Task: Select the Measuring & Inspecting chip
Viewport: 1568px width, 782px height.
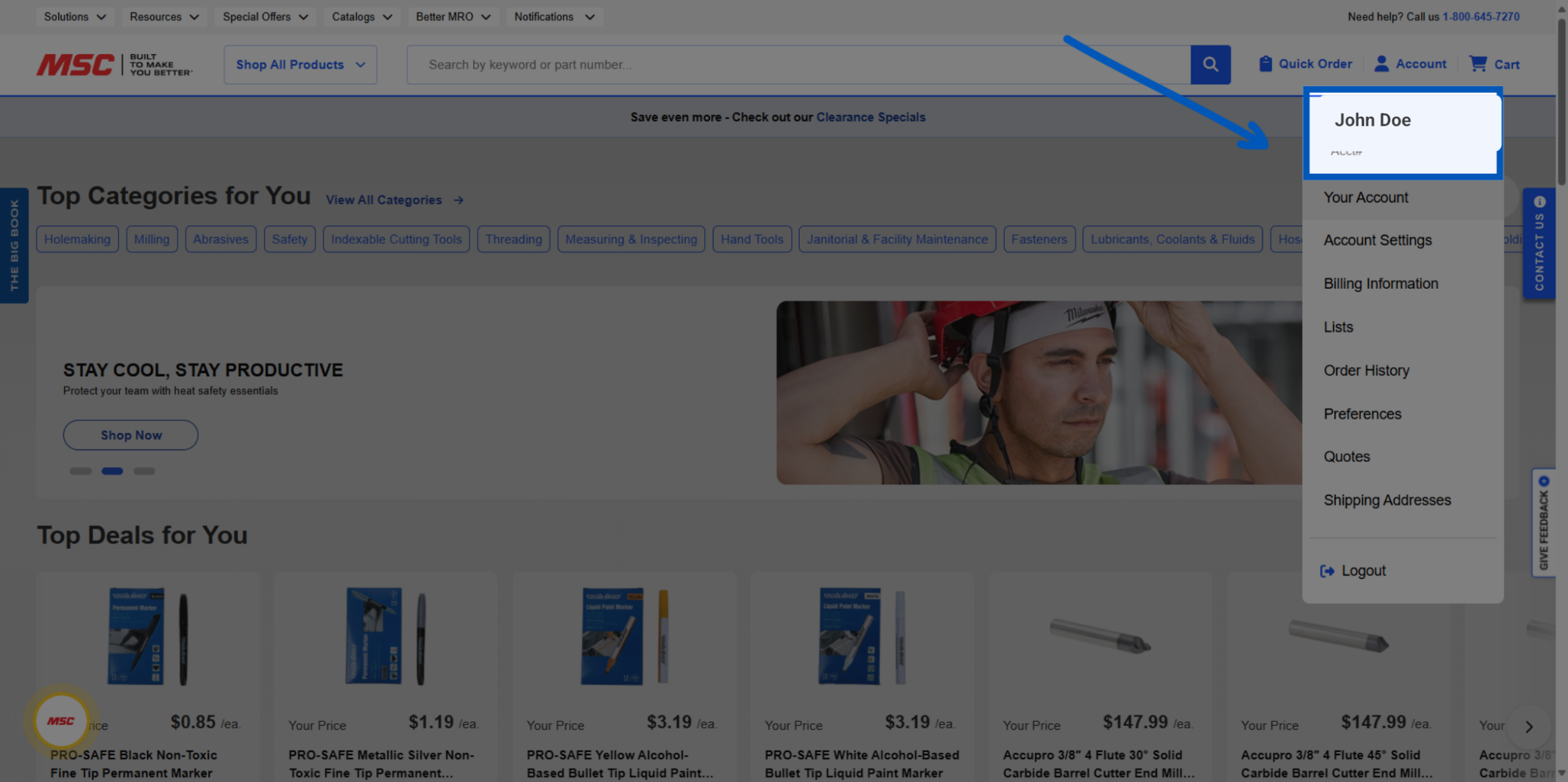Action: 631,239
